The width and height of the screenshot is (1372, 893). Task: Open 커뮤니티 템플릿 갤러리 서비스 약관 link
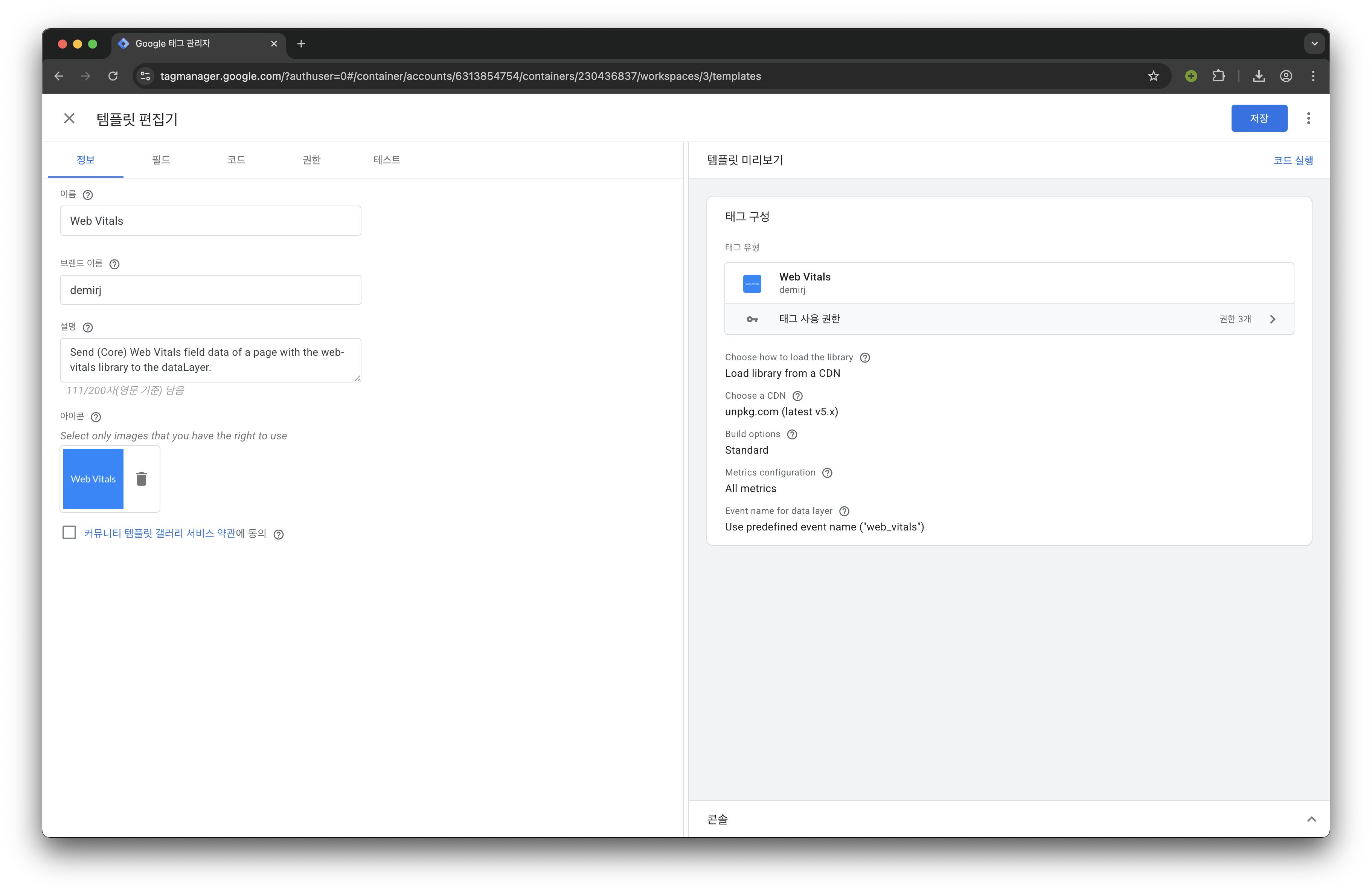point(160,533)
